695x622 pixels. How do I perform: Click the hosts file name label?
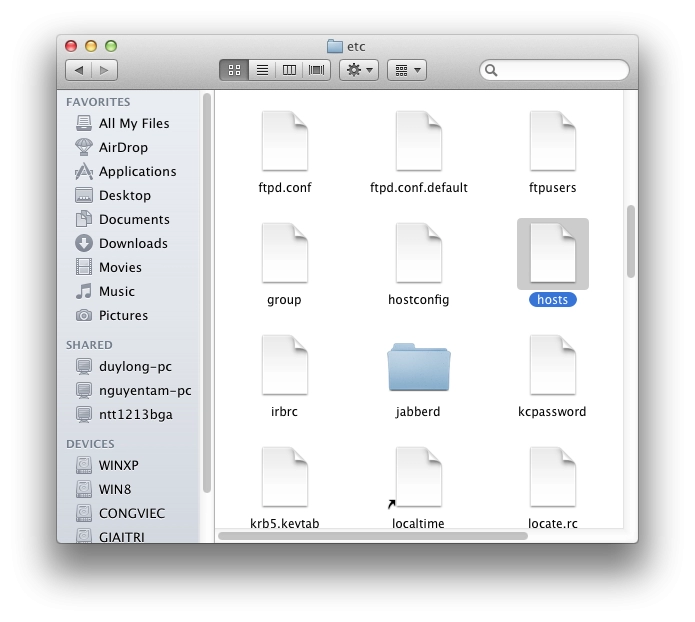[553, 300]
